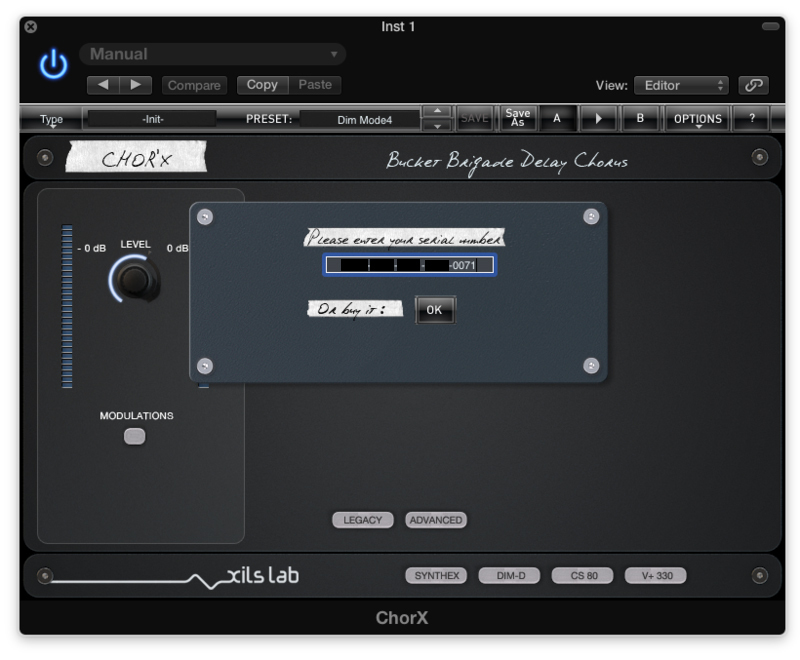Copy A to B with arrow button

click(x=599, y=118)
